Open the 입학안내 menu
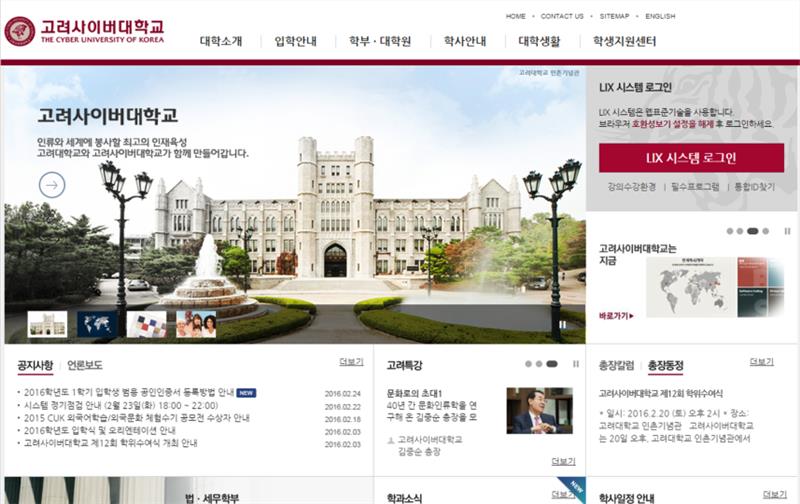800x504 pixels. pos(296,41)
